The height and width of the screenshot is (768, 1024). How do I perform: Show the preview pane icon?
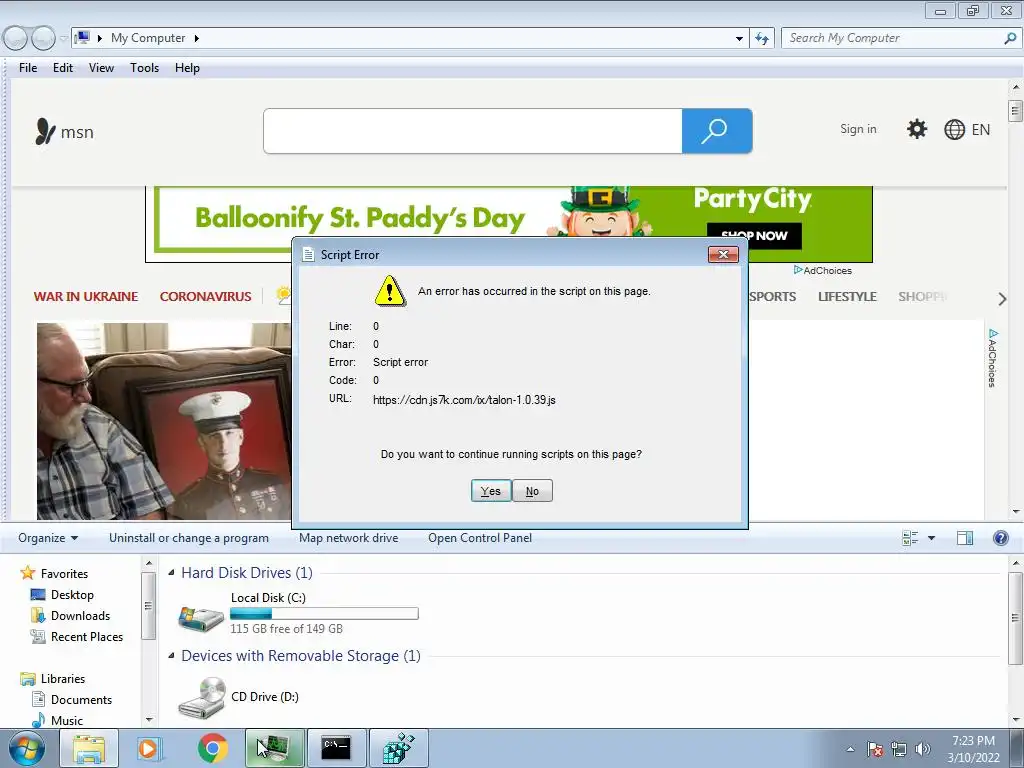965,537
